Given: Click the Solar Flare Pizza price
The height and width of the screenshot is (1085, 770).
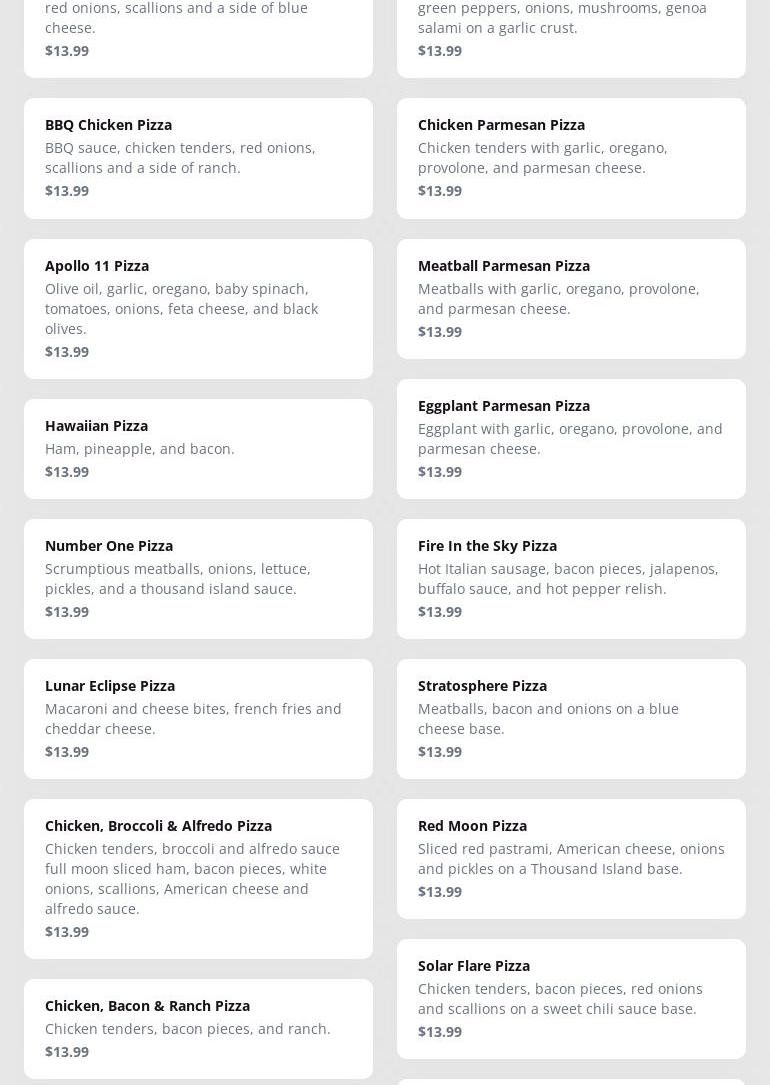Looking at the screenshot, I should (440, 1032).
